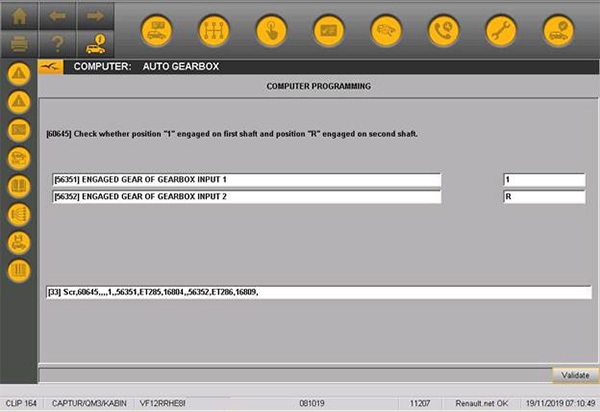This screenshot has width=600, height=412.
Task: Select the wrench repair icon
Action: point(501,31)
